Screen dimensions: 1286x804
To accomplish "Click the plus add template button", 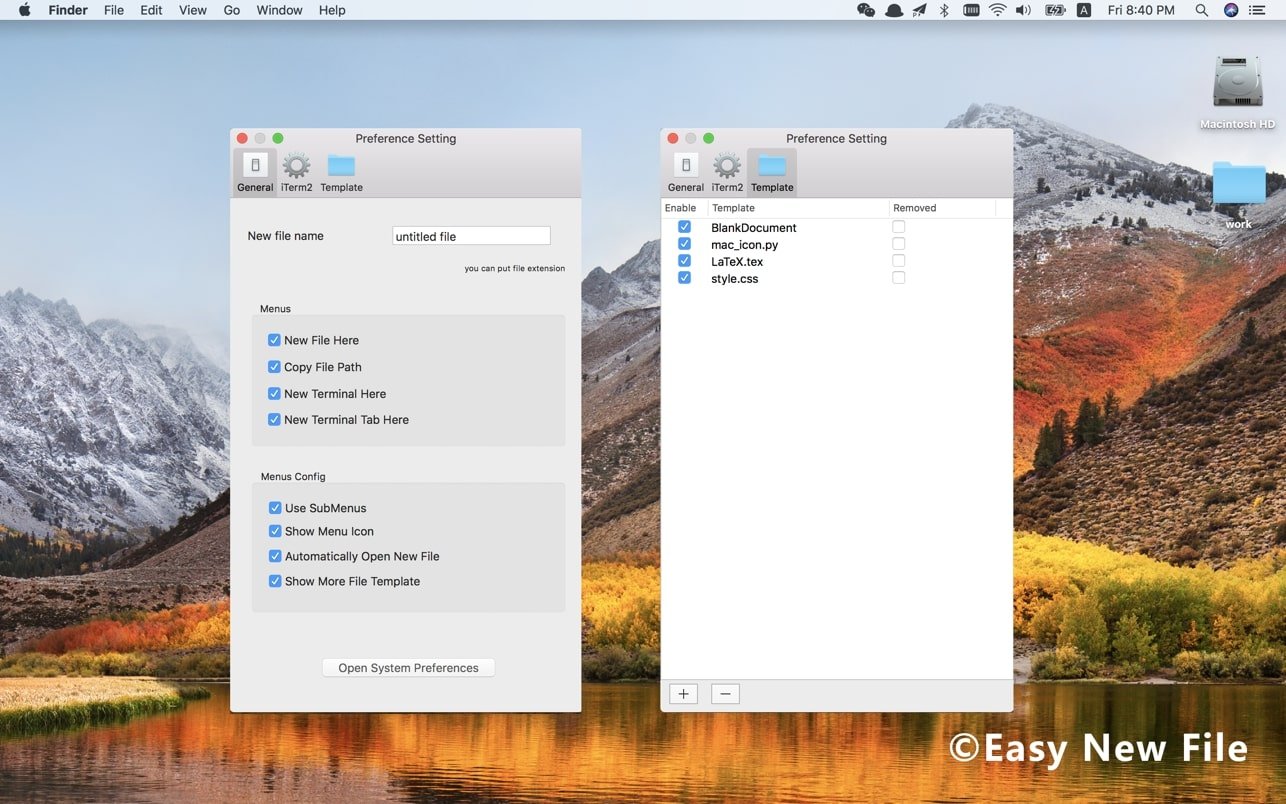I will click(x=683, y=694).
